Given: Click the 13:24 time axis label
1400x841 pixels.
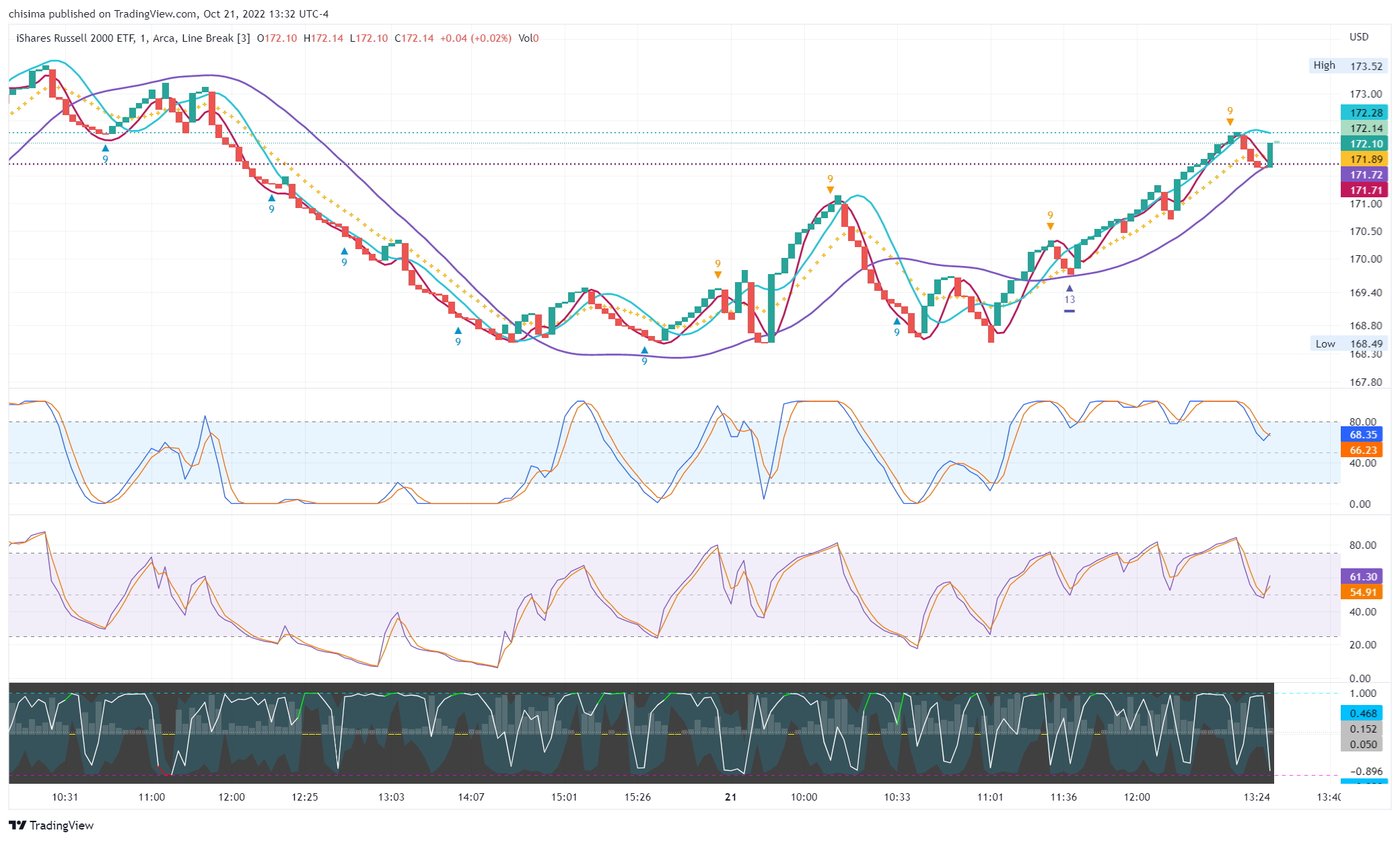Looking at the screenshot, I should [1256, 797].
